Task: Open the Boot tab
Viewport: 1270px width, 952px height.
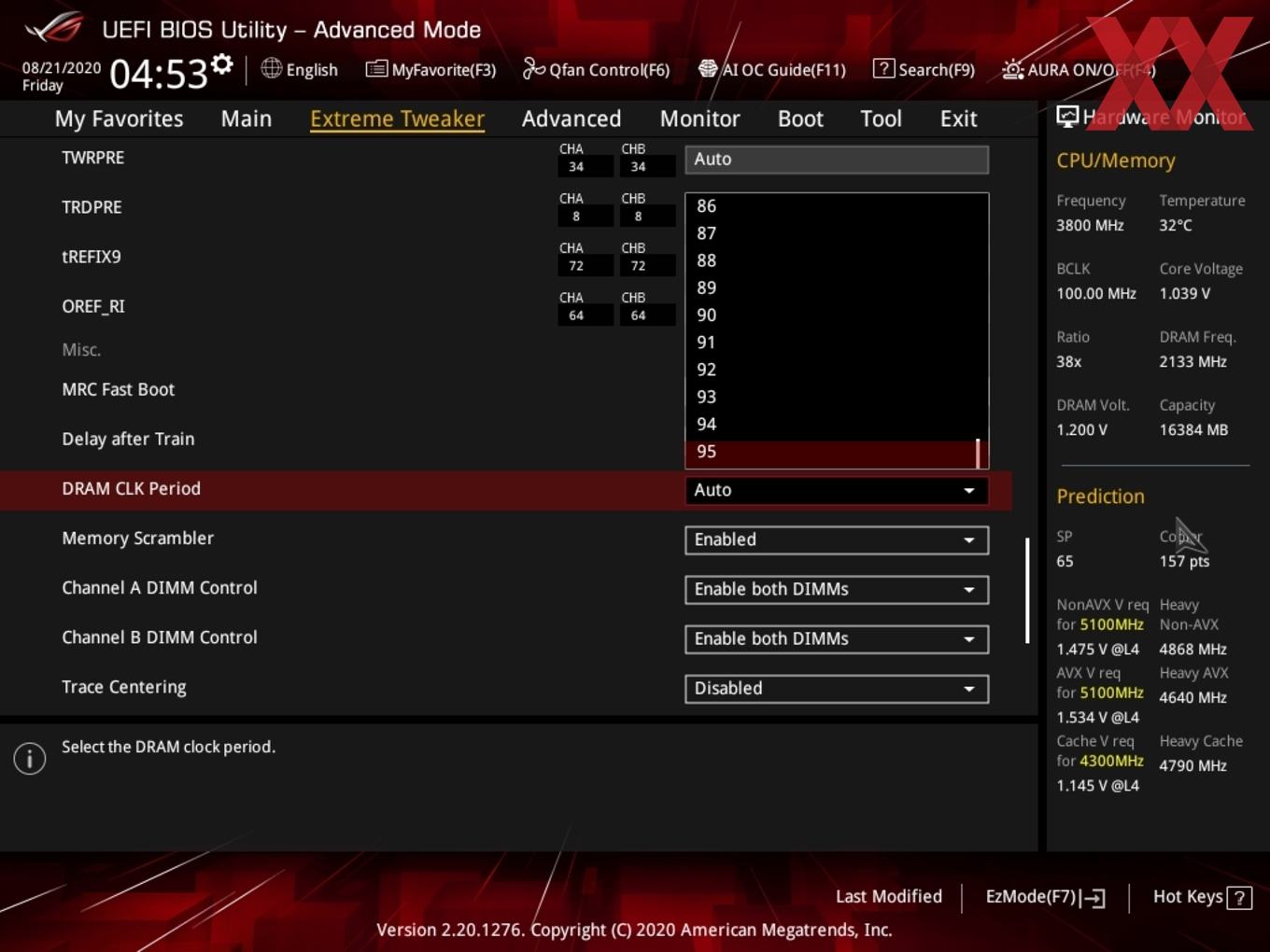Action: point(800,119)
